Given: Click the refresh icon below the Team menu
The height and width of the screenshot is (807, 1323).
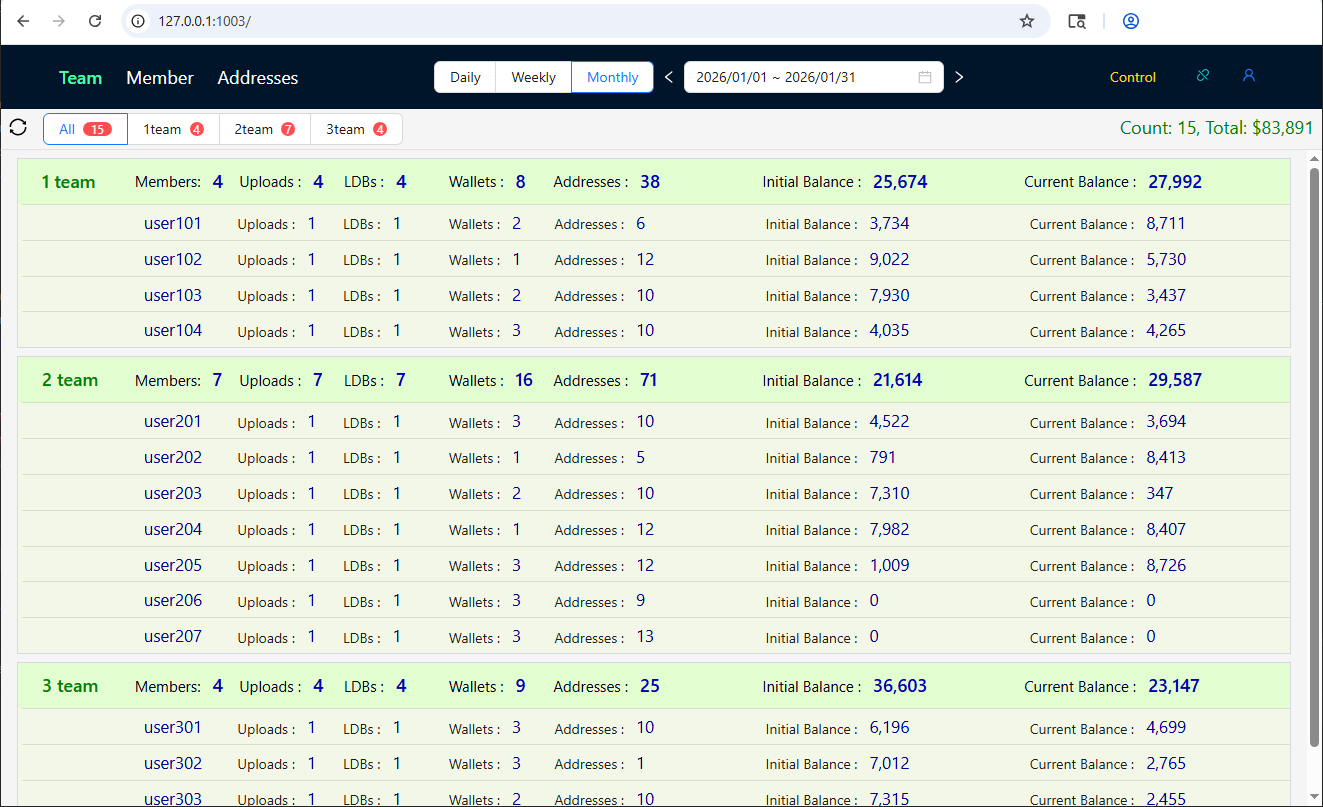Looking at the screenshot, I should pyautogui.click(x=18, y=127).
